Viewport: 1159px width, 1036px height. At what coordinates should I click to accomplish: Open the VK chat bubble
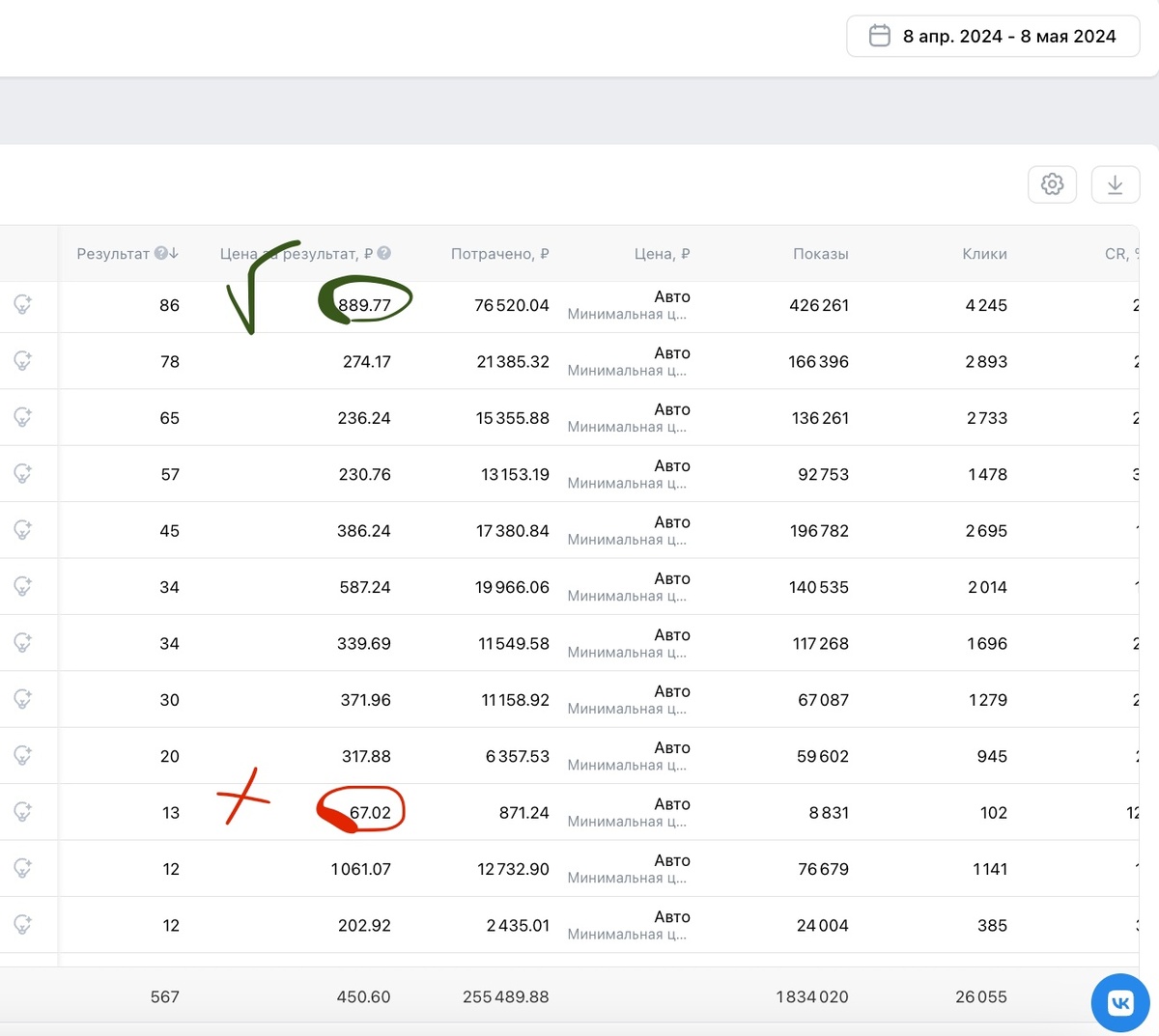pos(1120,1002)
